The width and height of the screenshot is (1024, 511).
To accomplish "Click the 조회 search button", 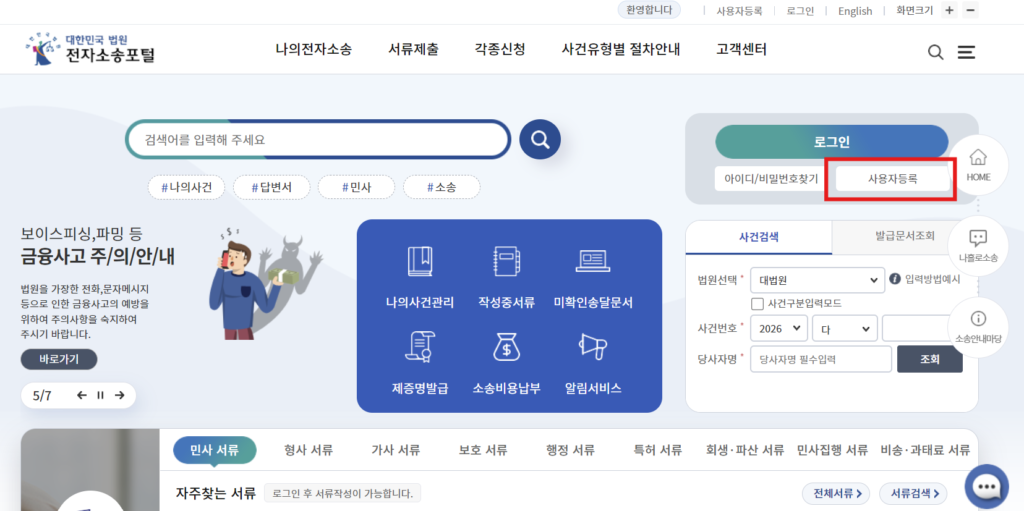I will 930,359.
